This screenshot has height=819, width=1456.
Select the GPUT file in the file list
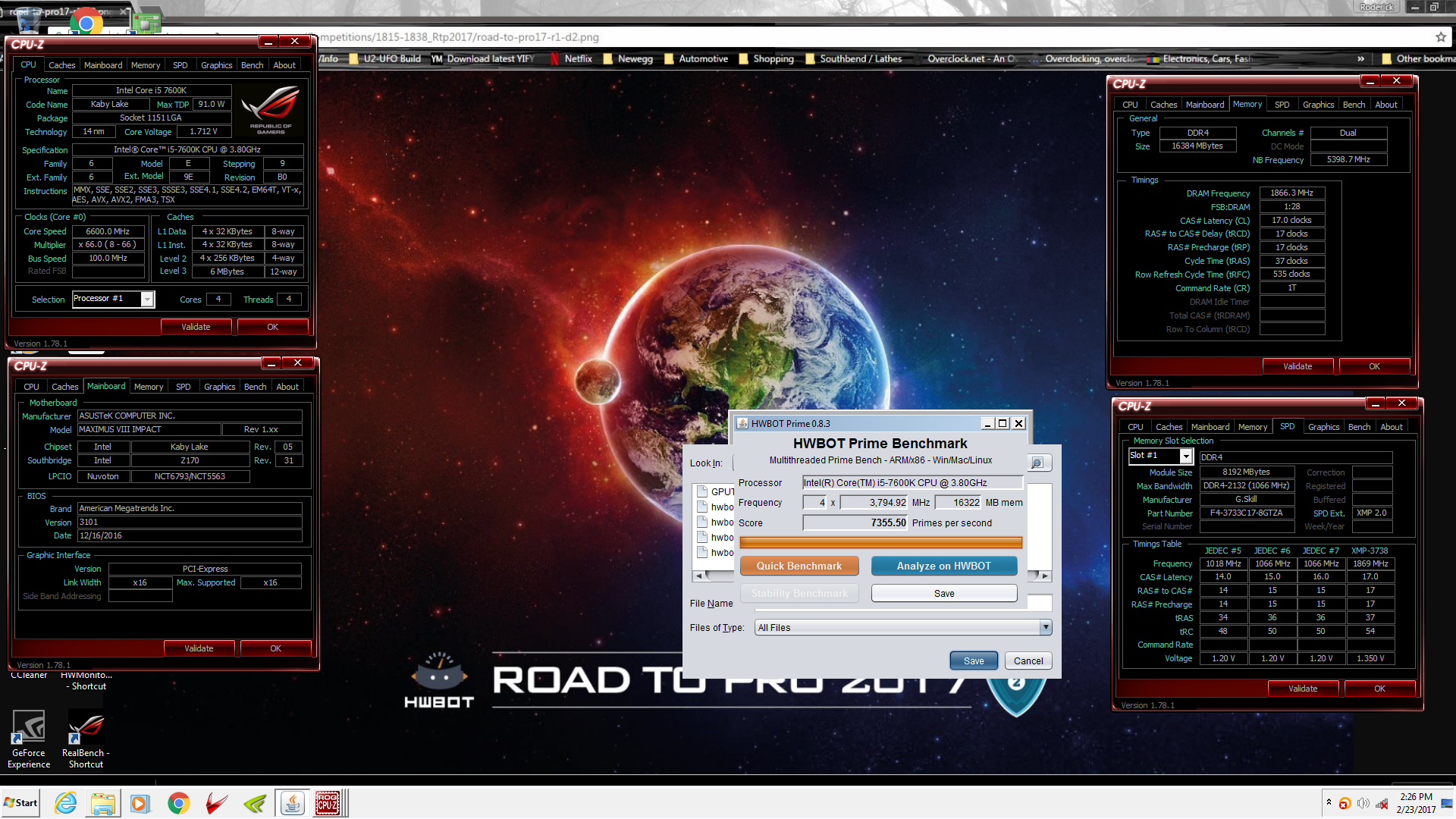(715, 491)
